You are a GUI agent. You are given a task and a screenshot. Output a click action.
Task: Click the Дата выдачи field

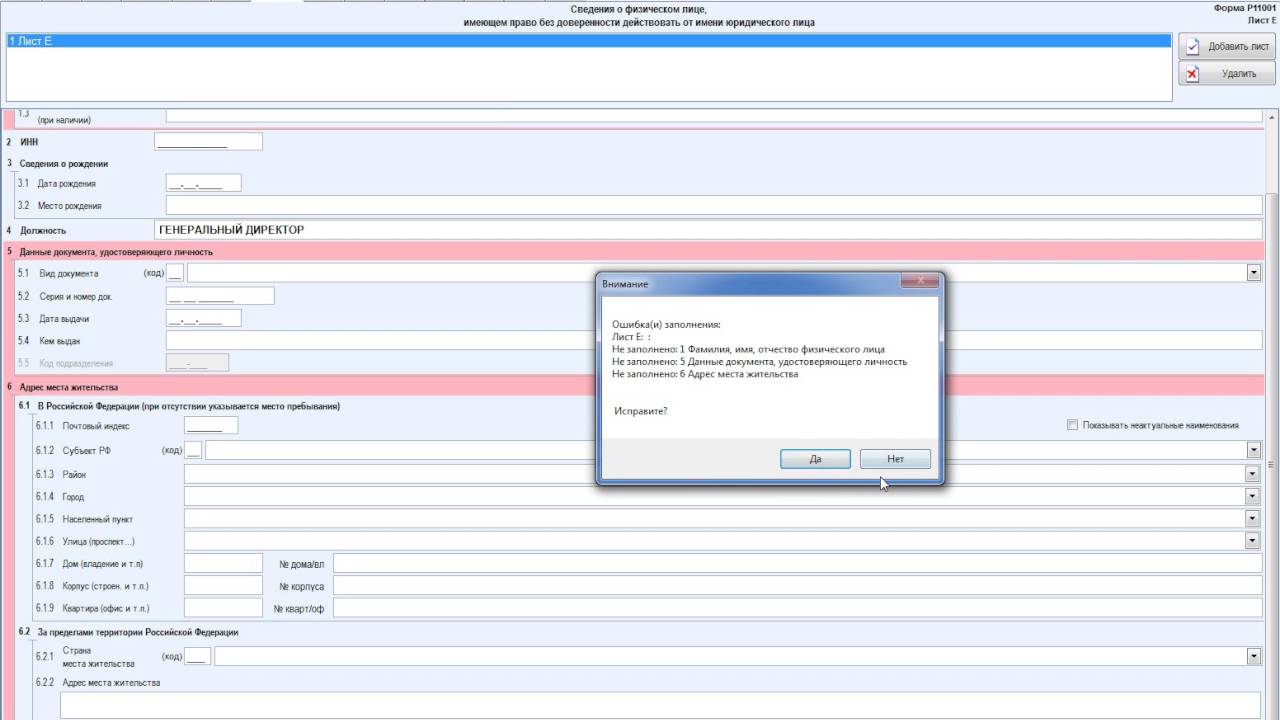tap(203, 318)
